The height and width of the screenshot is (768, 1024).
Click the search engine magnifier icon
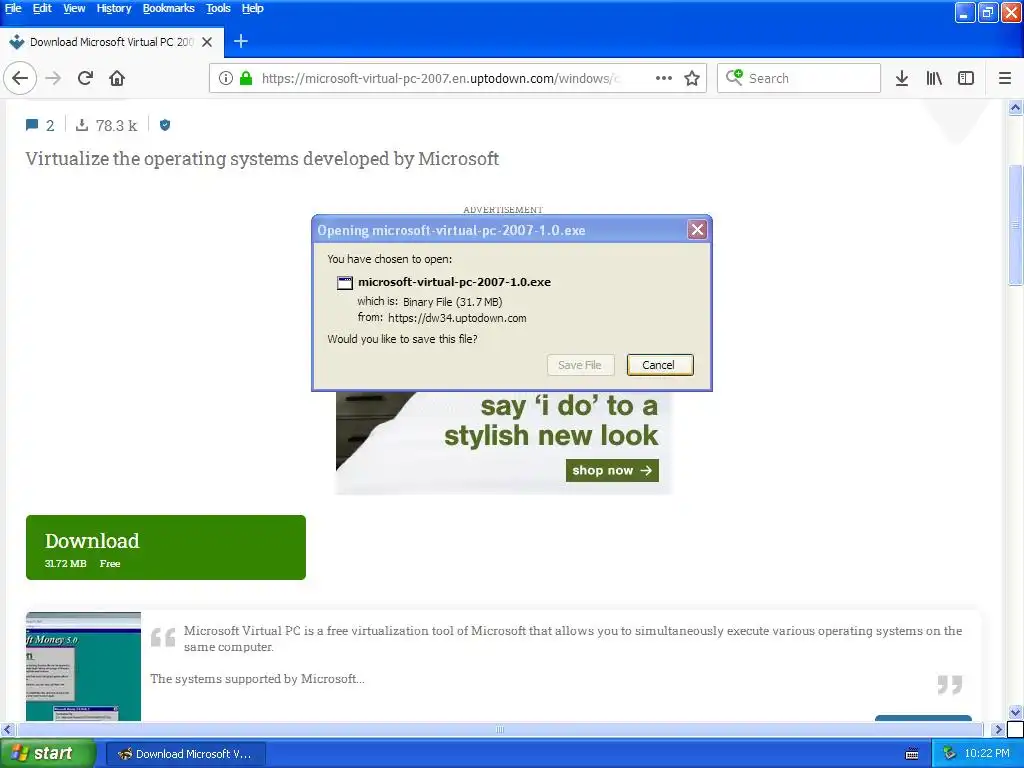(x=734, y=78)
